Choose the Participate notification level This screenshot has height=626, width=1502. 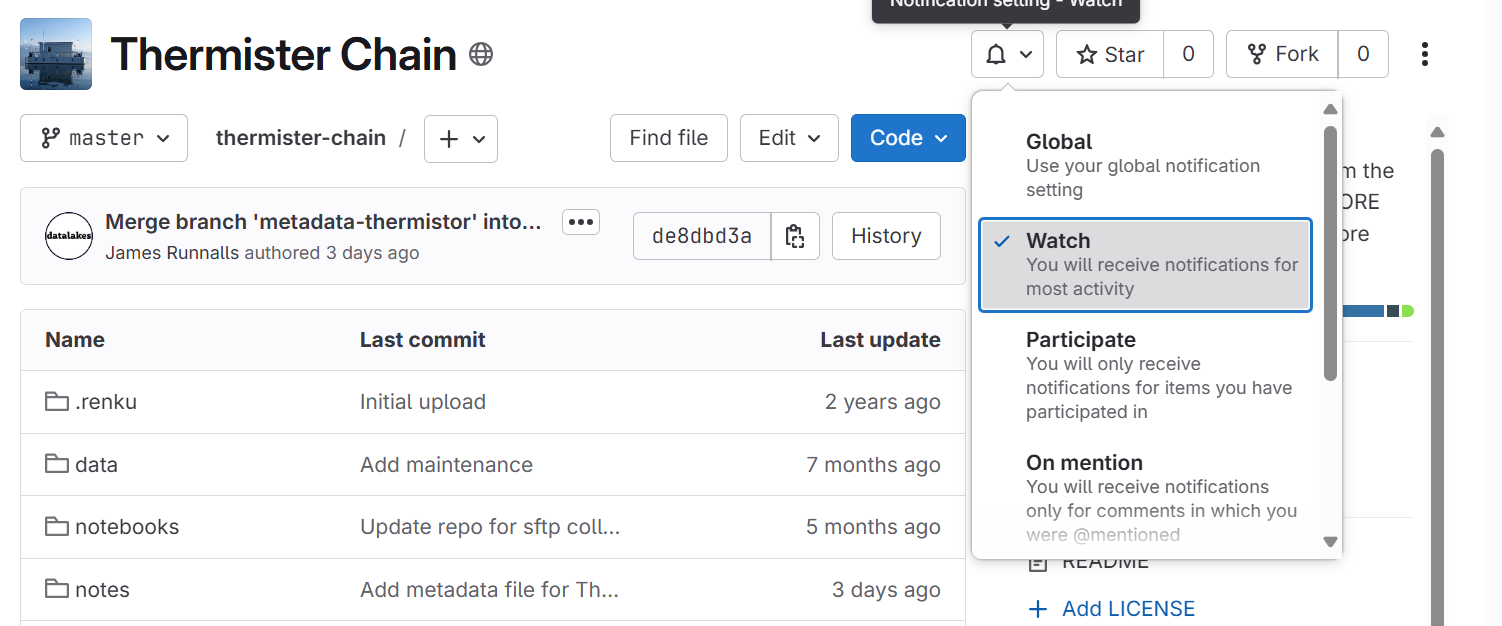tap(1145, 375)
